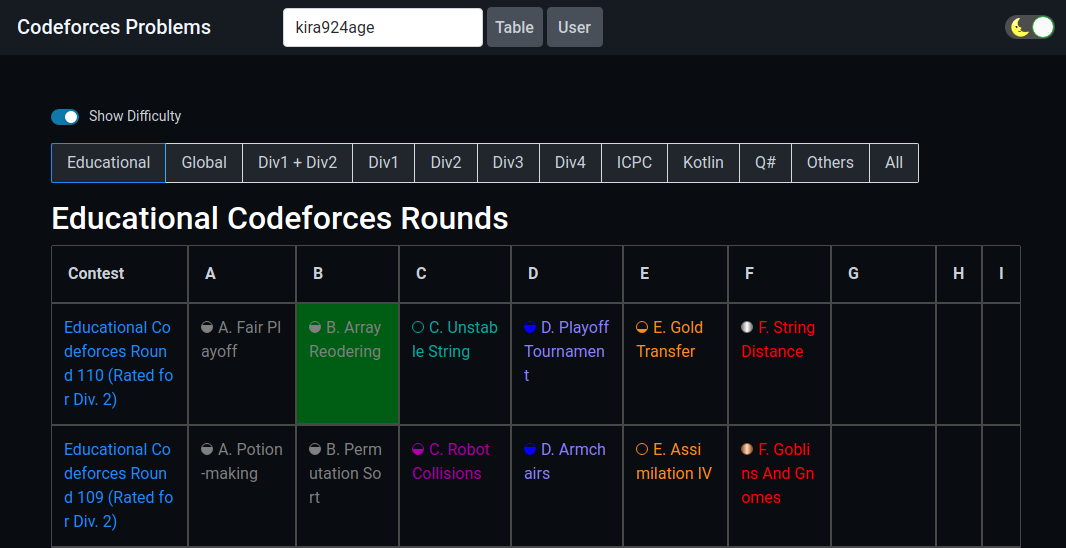Screen dimensions: 1066x548
Task: Show the All contests tab
Action: point(894,163)
